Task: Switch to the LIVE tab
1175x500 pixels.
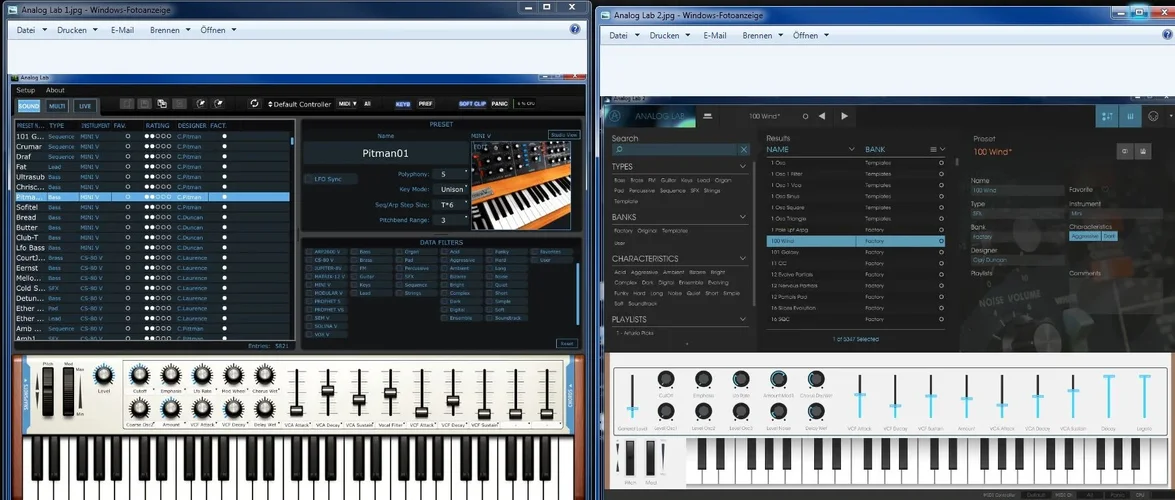Action: tap(85, 106)
